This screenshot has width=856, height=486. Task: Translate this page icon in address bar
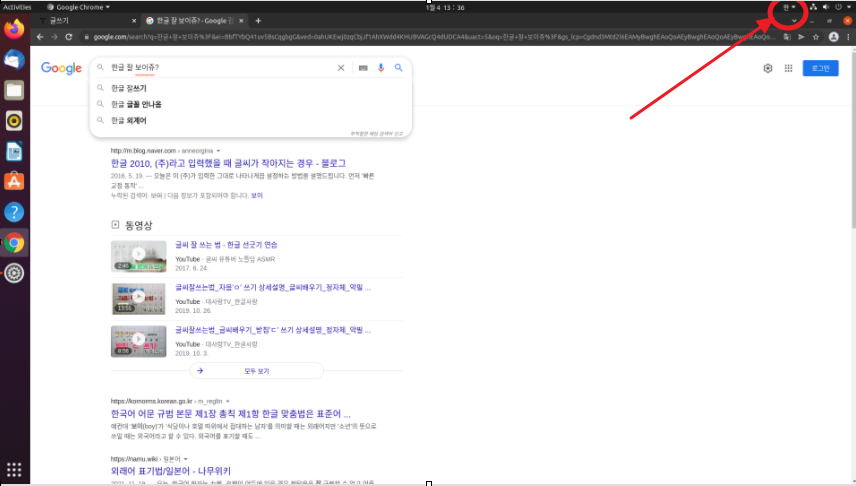[787, 37]
